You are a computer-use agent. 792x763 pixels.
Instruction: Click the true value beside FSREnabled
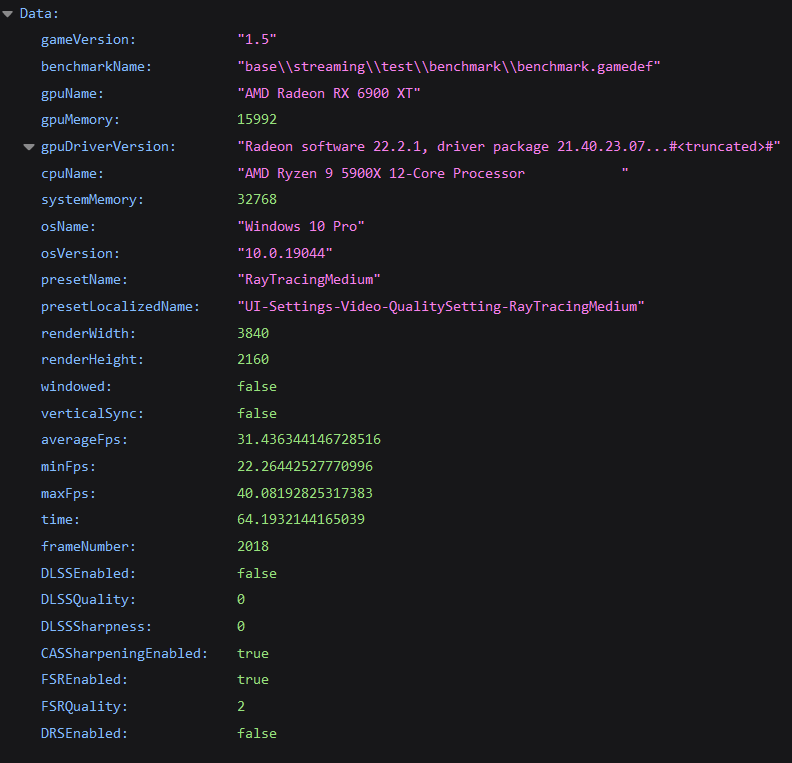point(253,680)
